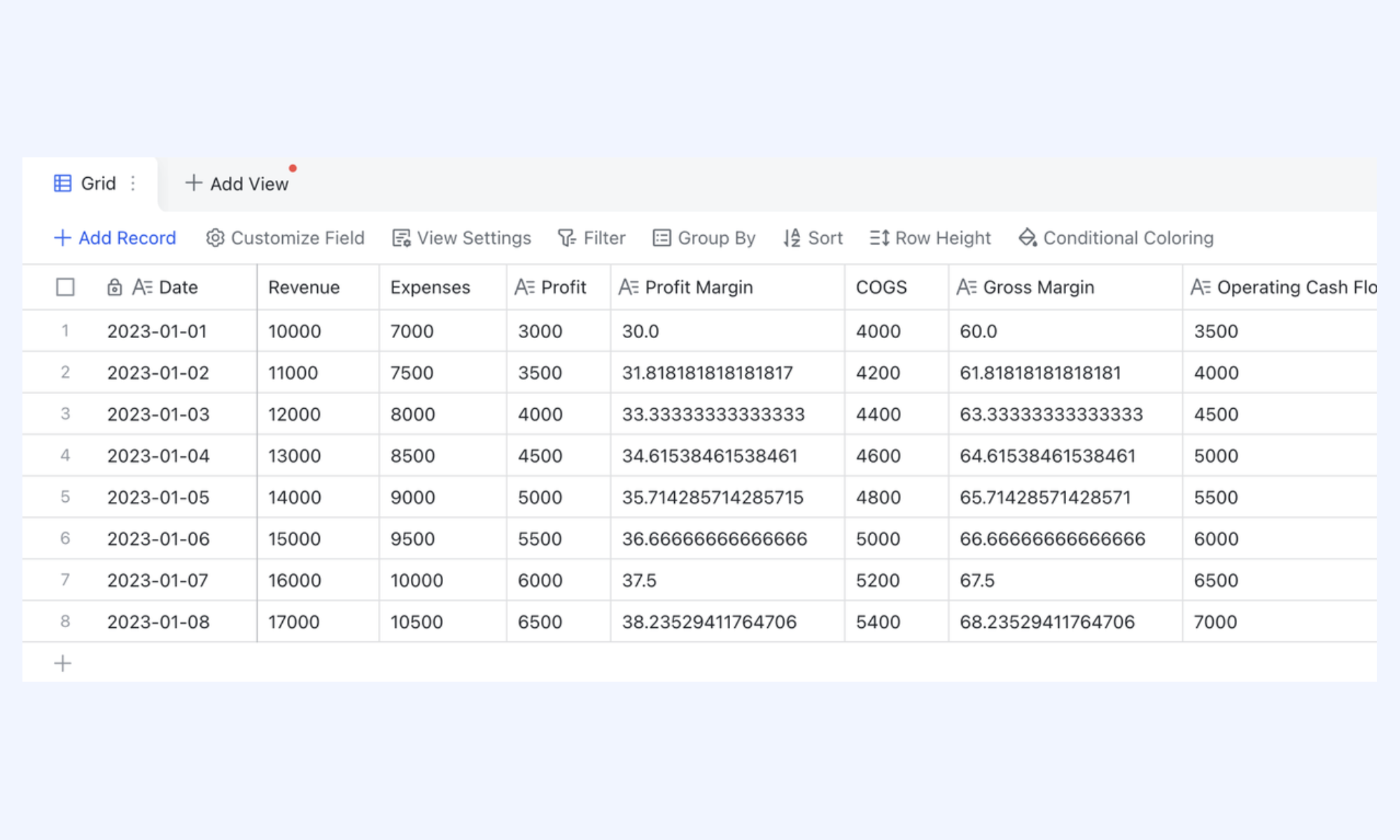Click the Profit column header label
Viewport: 1400px width, 840px height.
coord(563,287)
